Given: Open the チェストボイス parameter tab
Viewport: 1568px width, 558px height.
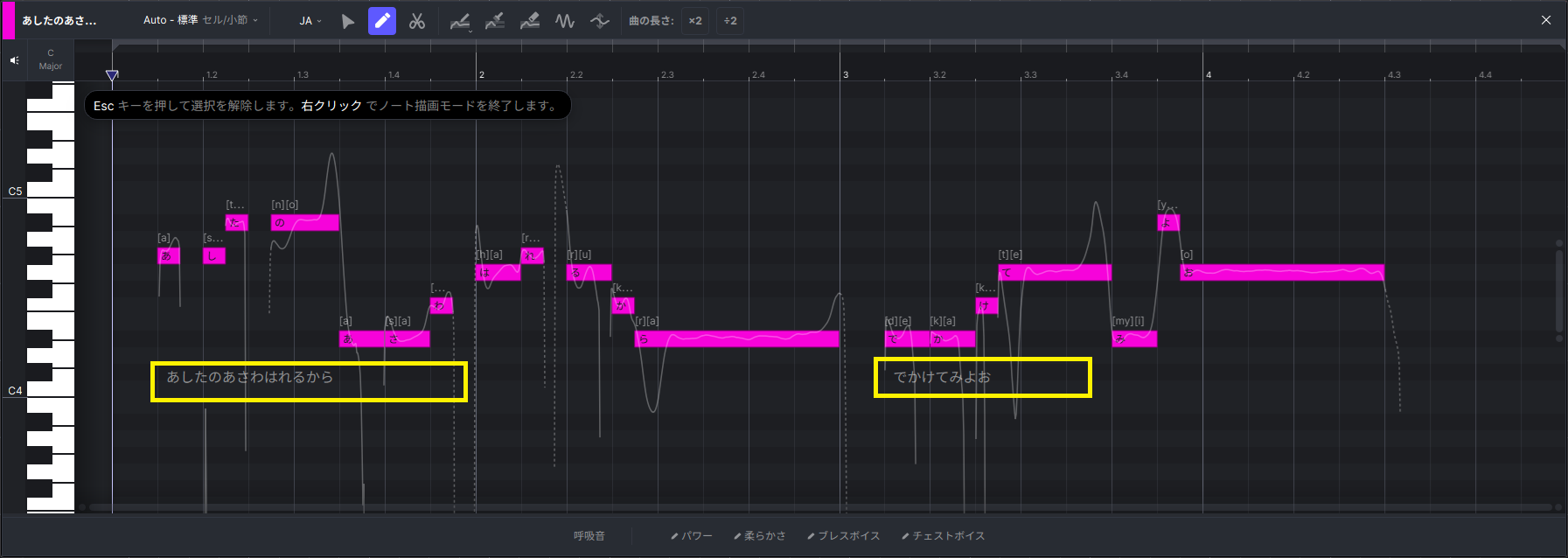Looking at the screenshot, I should point(944,536).
